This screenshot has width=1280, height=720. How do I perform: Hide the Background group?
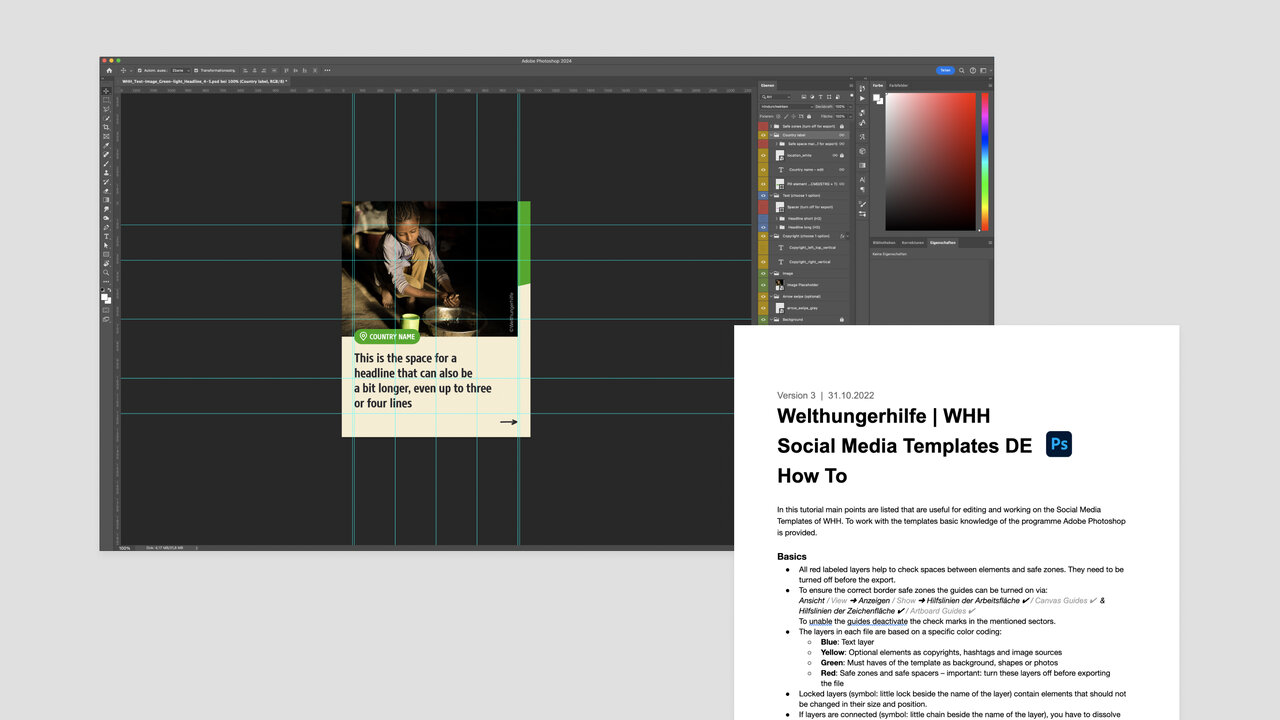(x=763, y=319)
